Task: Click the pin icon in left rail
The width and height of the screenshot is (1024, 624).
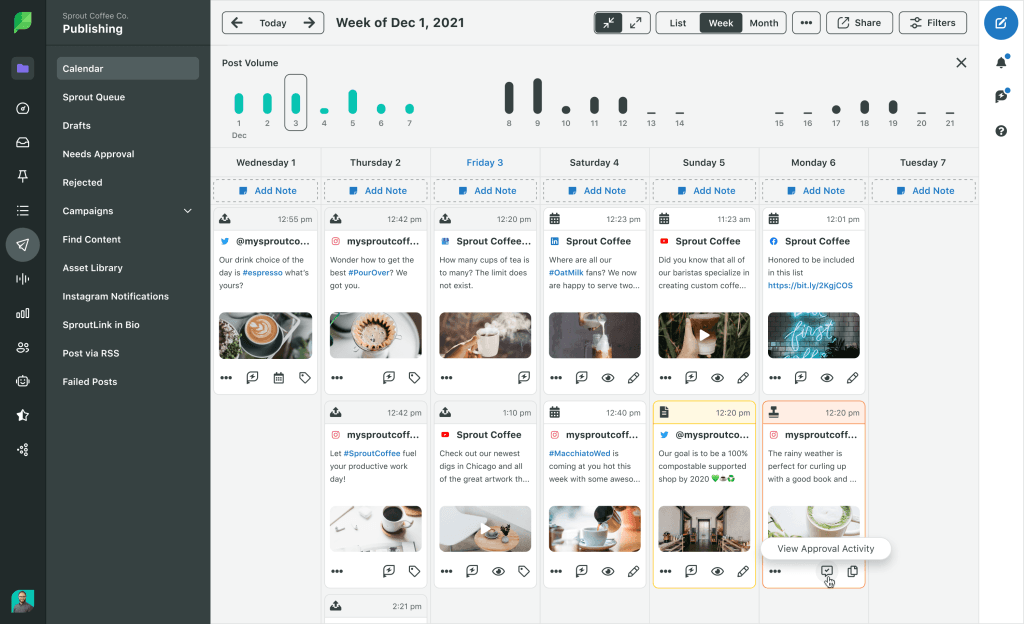Action: (23, 176)
